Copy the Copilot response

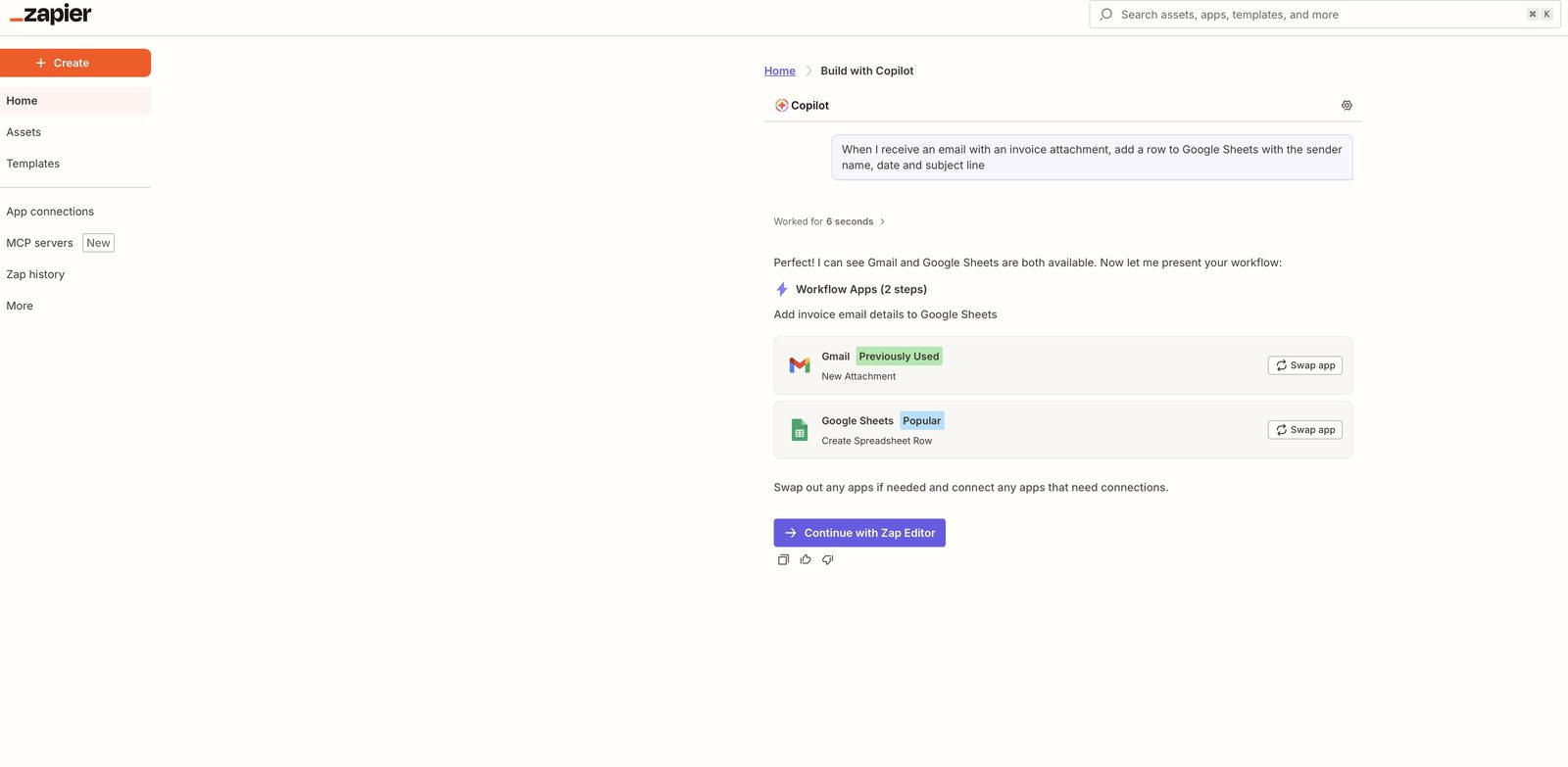click(783, 559)
